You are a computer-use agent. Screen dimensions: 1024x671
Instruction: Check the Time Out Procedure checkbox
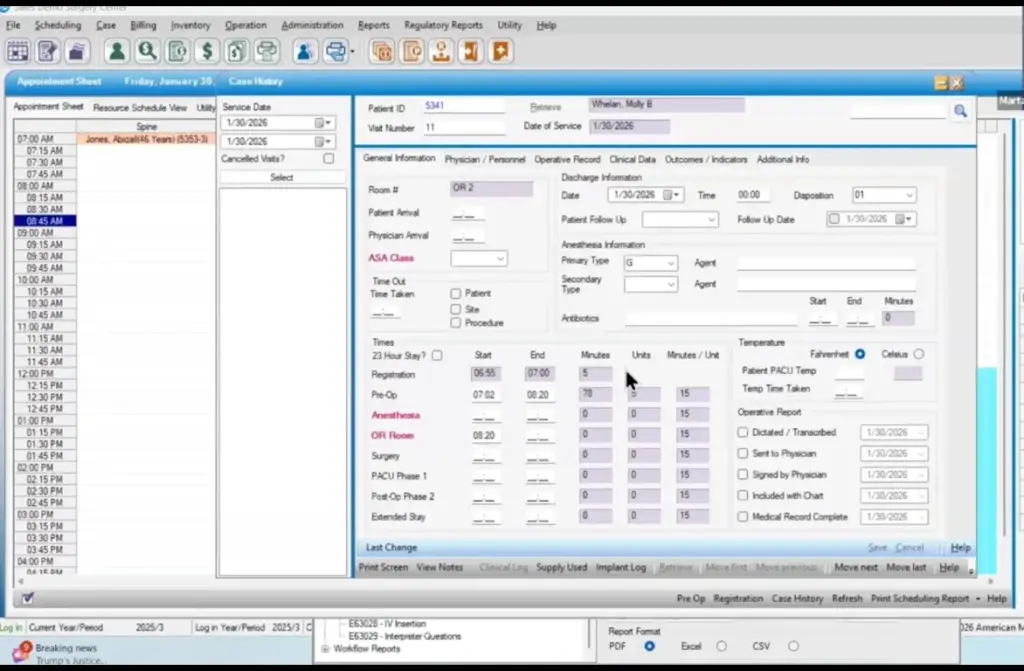[x=456, y=323]
